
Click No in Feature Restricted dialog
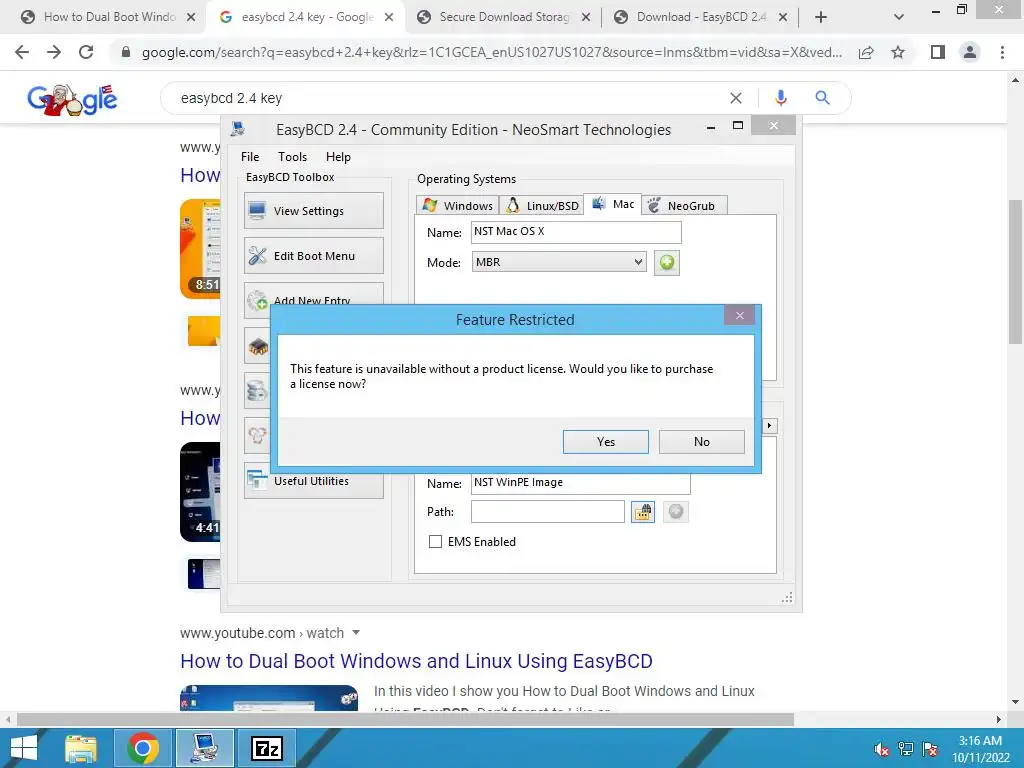pos(701,441)
